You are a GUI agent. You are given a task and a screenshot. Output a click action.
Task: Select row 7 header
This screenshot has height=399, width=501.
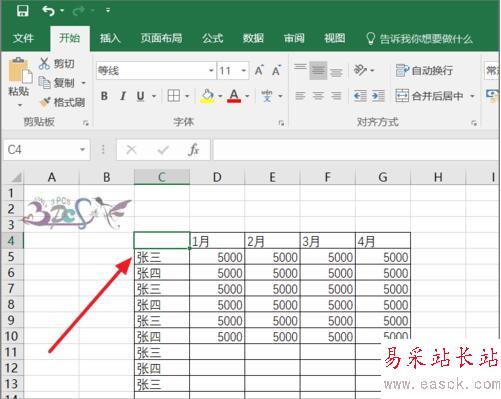coord(11,288)
